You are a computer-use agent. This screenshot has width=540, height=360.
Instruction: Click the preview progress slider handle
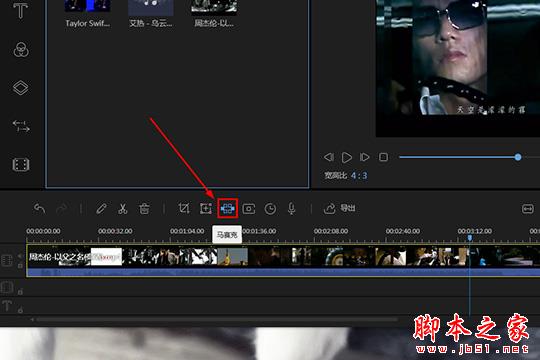coord(518,157)
